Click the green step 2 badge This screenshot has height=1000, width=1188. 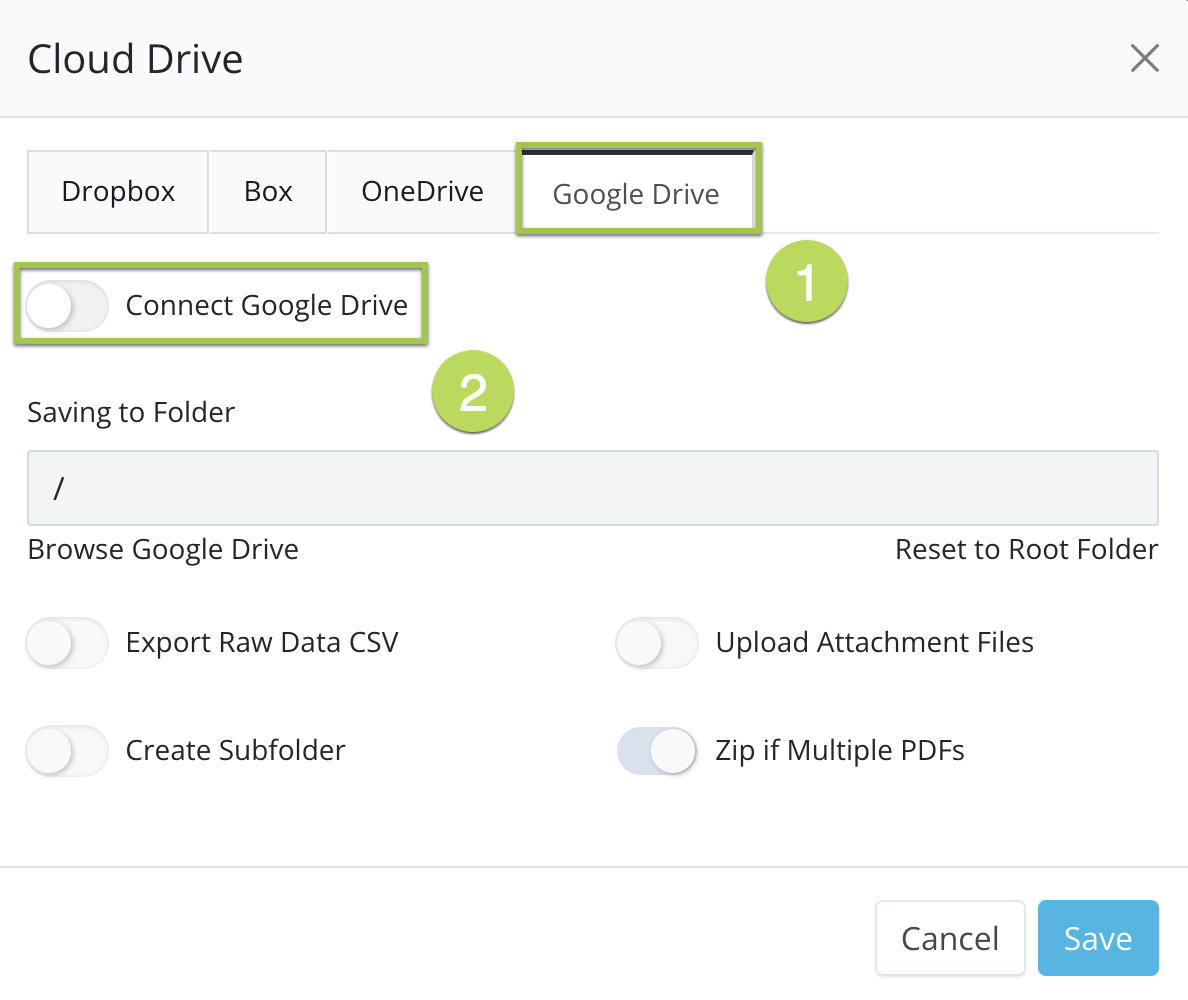pos(472,393)
